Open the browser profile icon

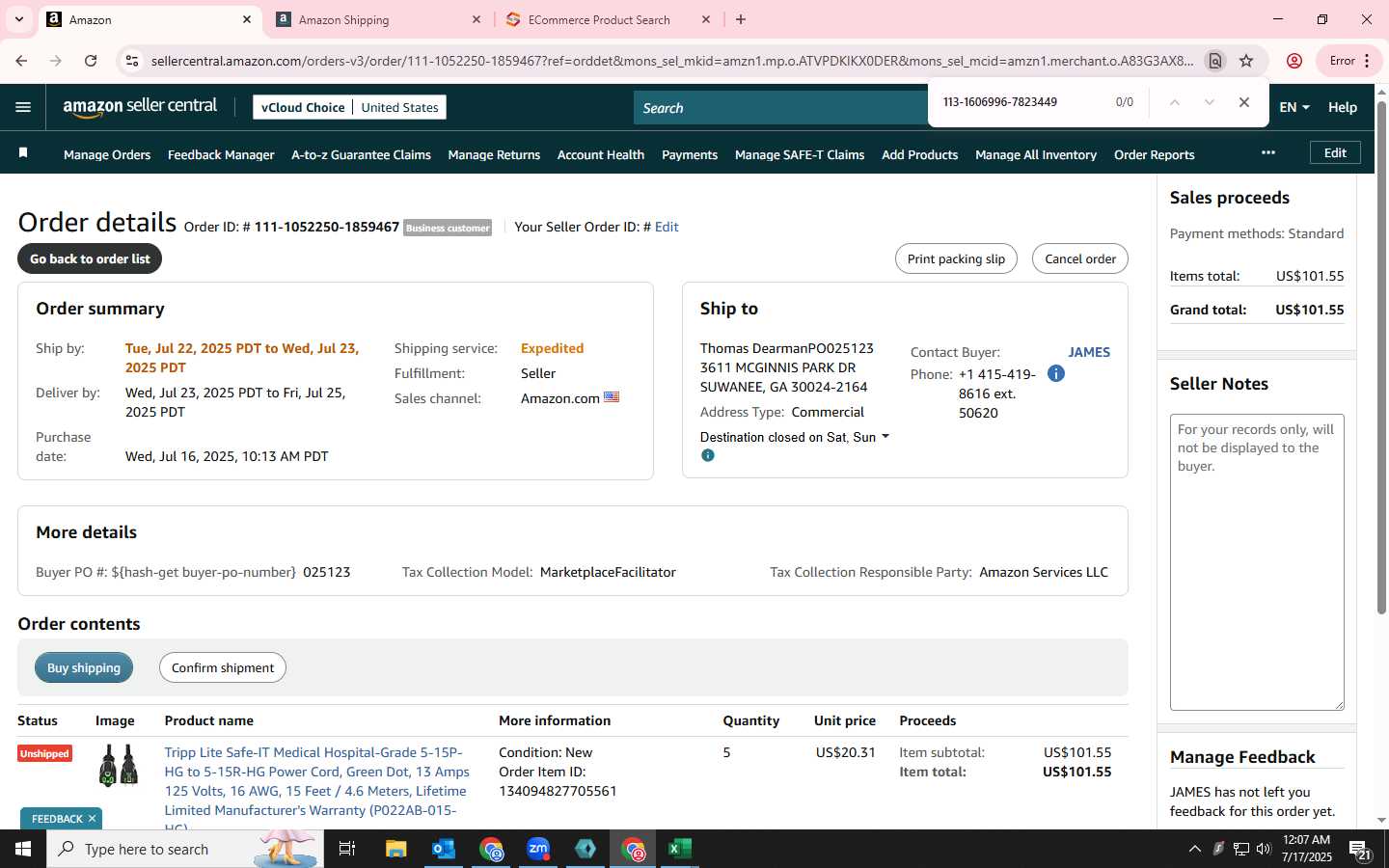[1294, 61]
